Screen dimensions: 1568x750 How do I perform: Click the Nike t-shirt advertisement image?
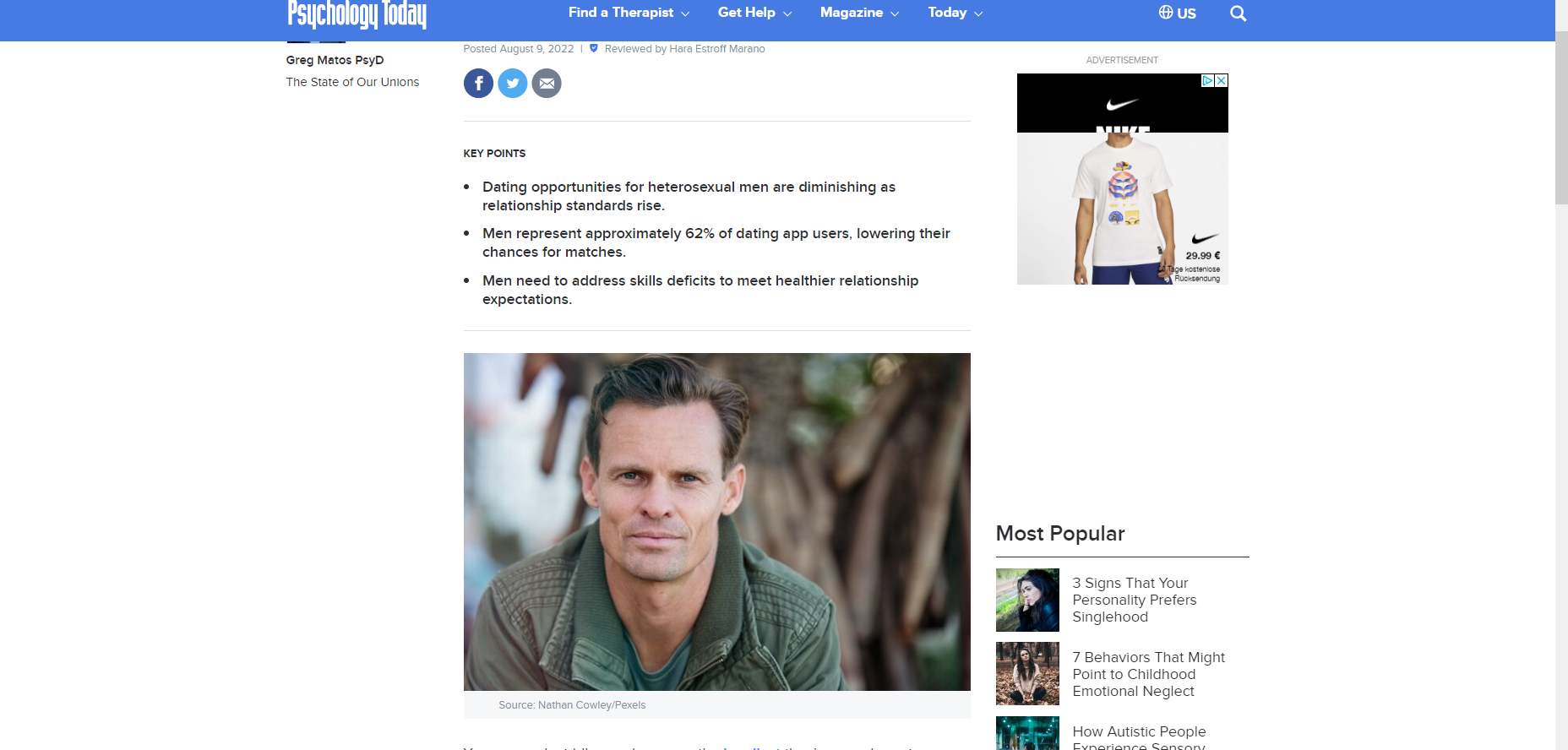click(1122, 179)
